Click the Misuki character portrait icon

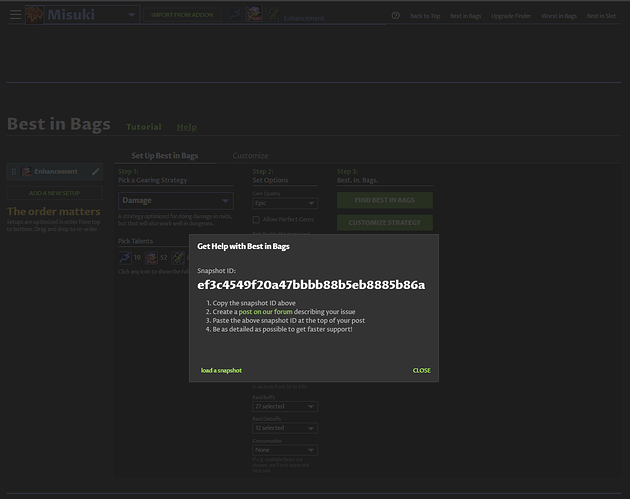pyautogui.click(x=34, y=15)
